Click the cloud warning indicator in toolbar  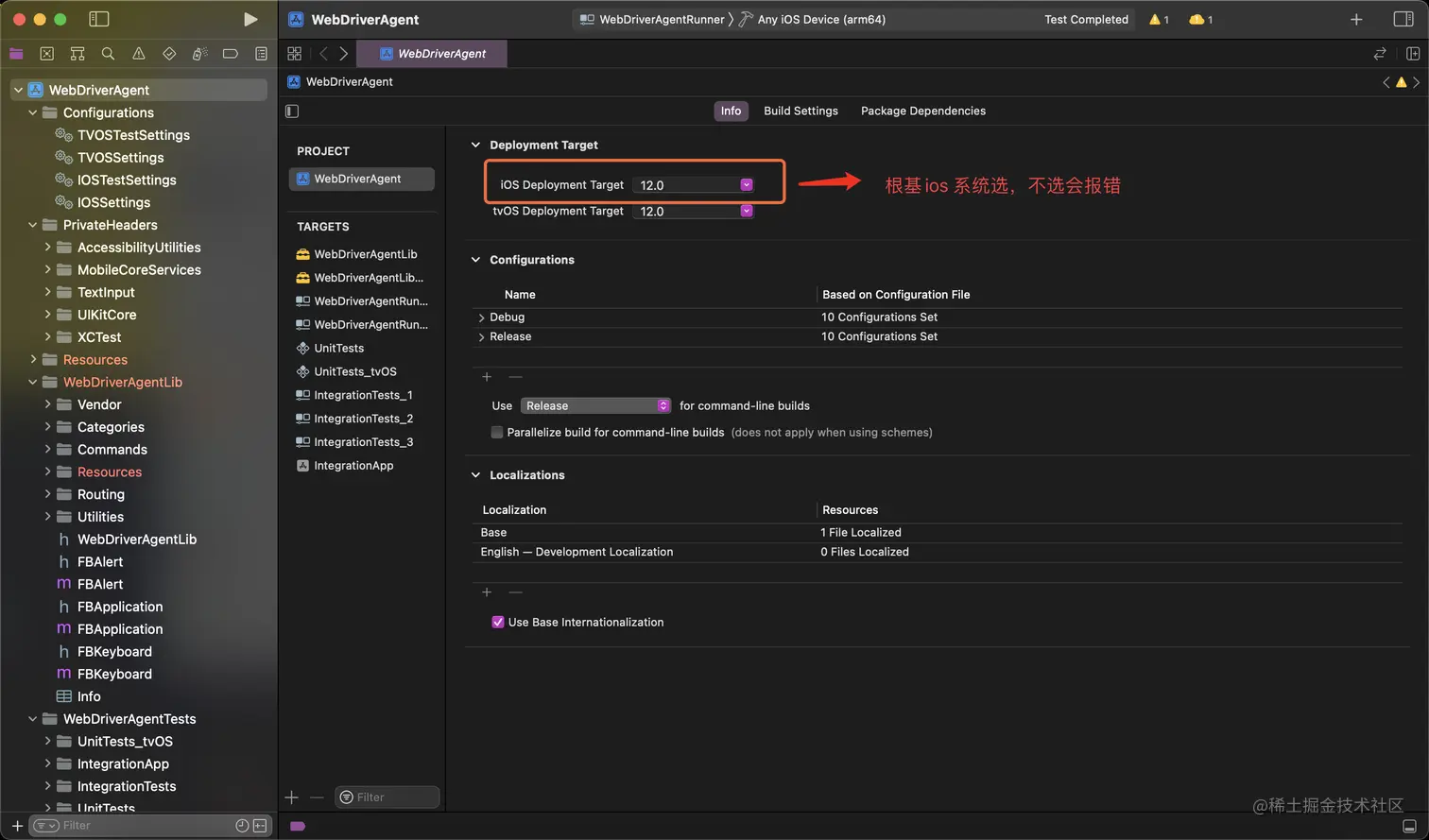coord(1200,19)
